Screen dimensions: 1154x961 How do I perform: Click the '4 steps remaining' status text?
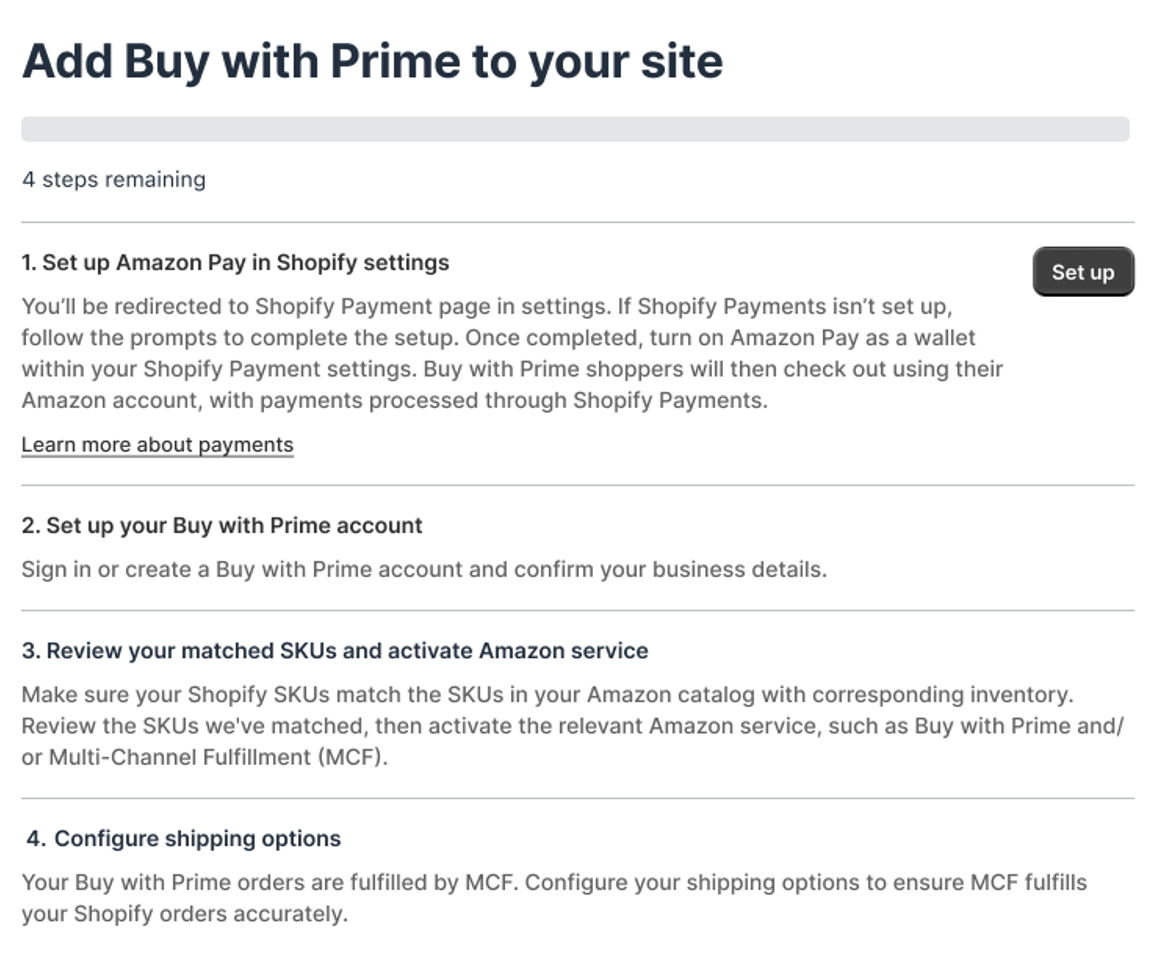[x=114, y=180]
